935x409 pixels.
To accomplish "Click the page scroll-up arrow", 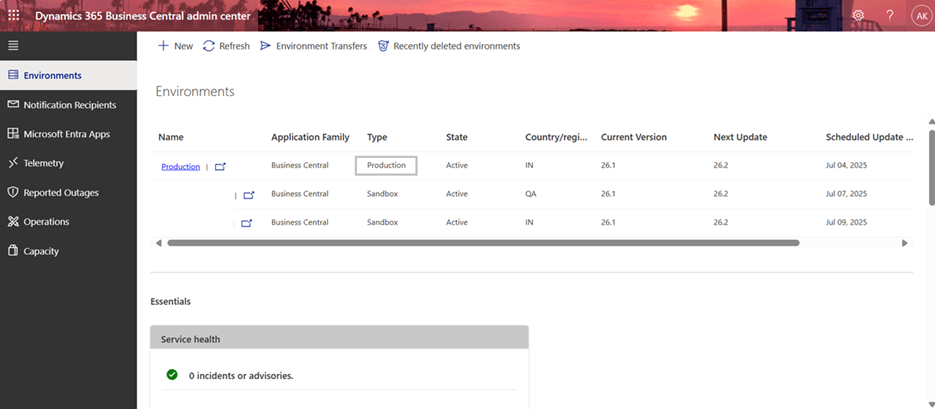I will tap(931, 122).
